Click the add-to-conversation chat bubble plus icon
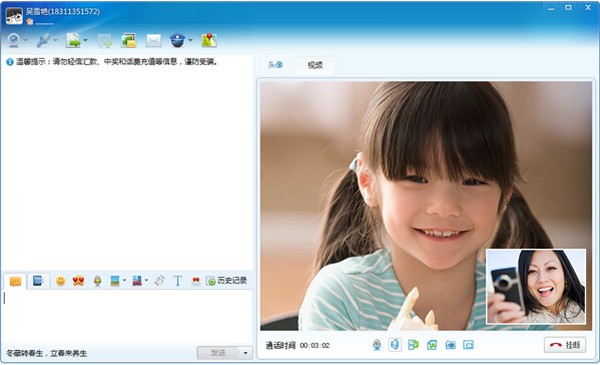 (104, 41)
